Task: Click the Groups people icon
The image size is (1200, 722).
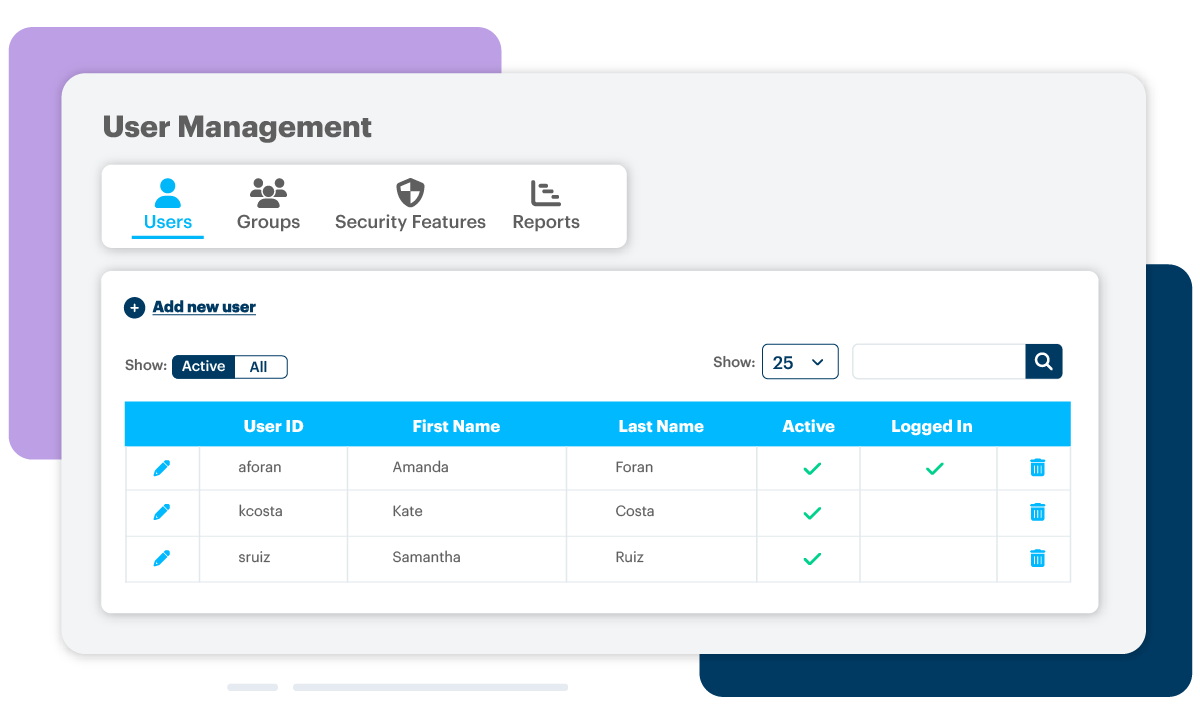Action: click(268, 193)
